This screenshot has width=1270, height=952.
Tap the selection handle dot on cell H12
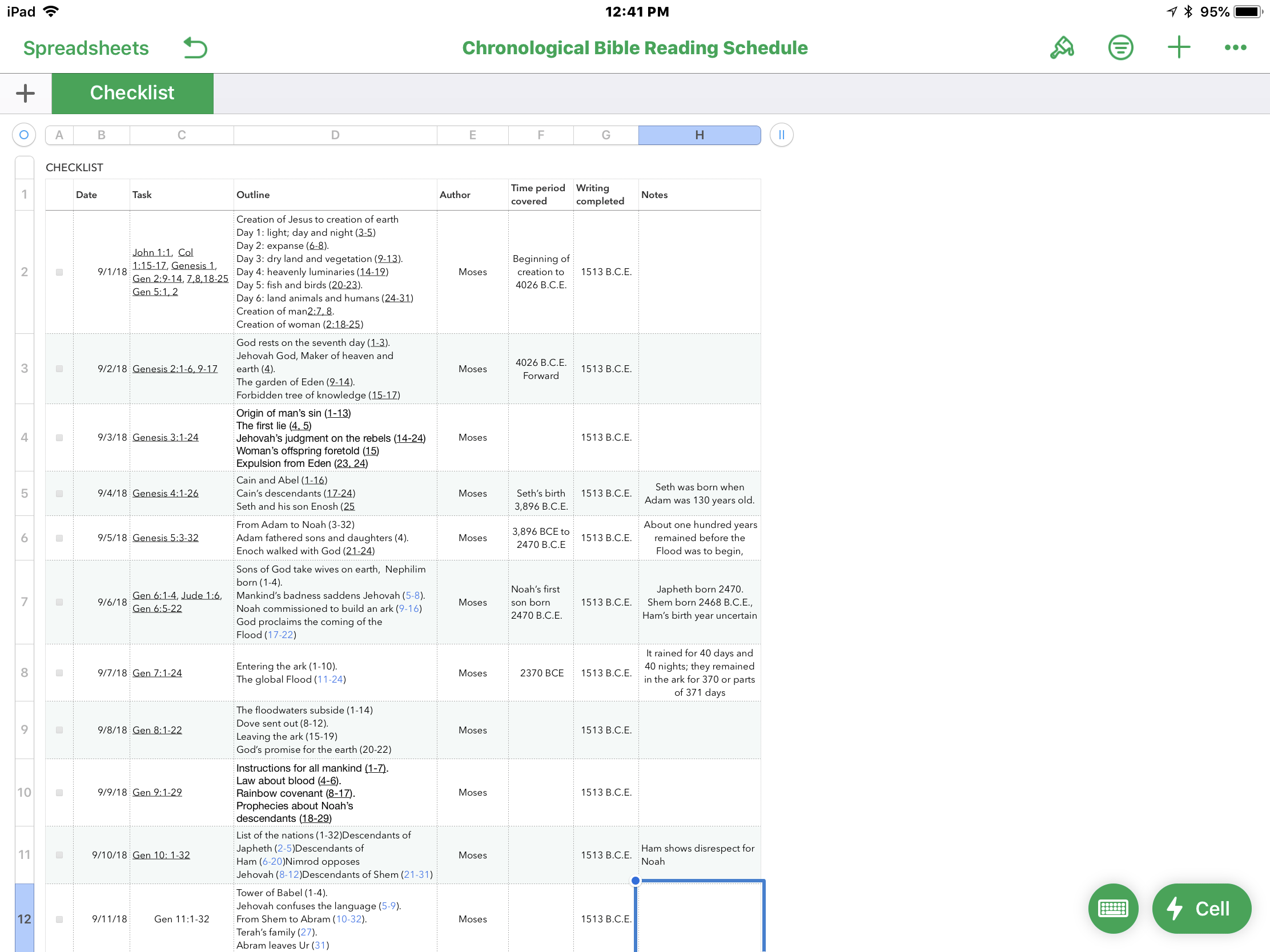[635, 880]
